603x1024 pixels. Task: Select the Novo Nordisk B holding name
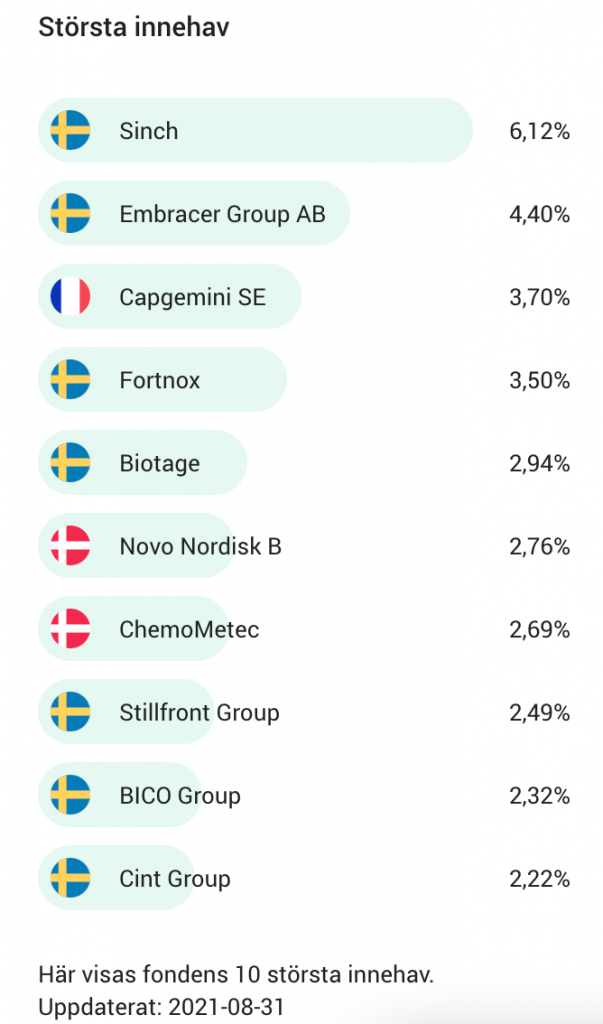tap(200, 546)
